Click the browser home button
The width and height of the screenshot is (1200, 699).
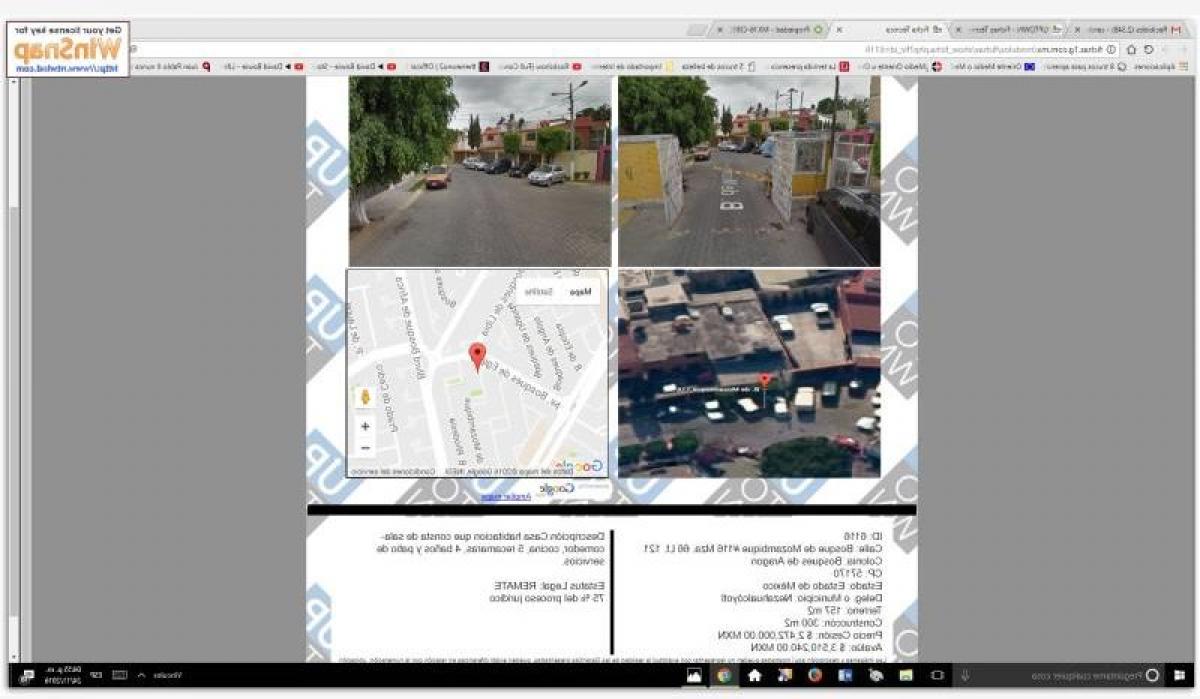(x=1131, y=49)
